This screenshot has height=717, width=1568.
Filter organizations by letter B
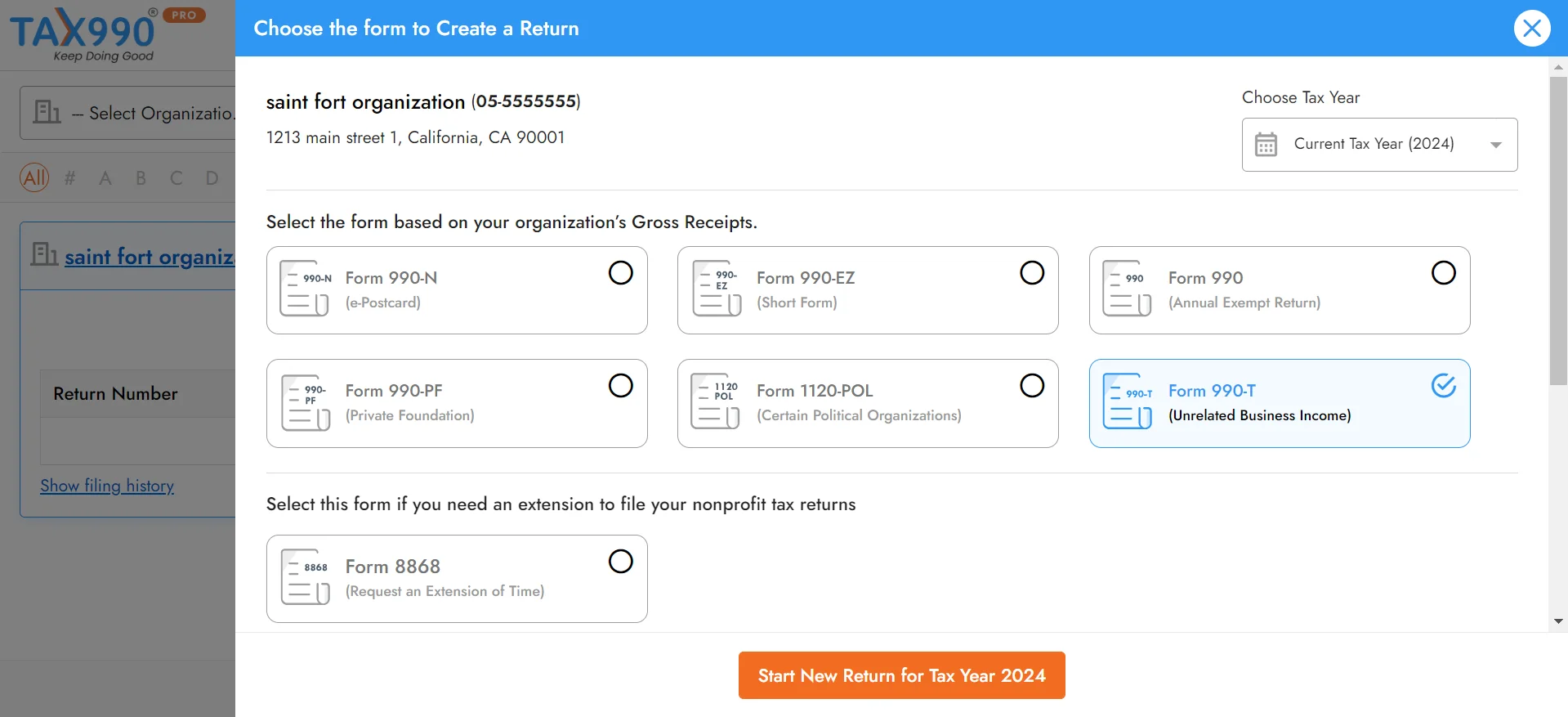pos(141,177)
